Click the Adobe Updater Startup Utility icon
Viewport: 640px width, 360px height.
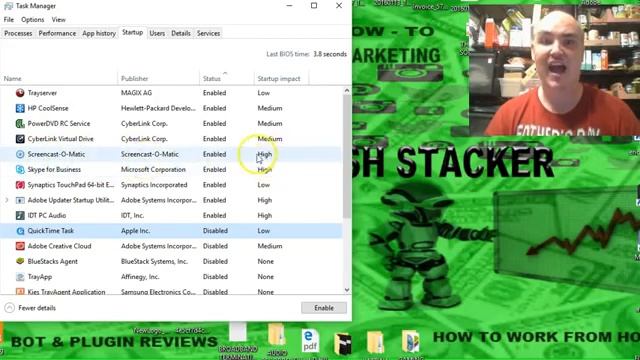(x=20, y=200)
